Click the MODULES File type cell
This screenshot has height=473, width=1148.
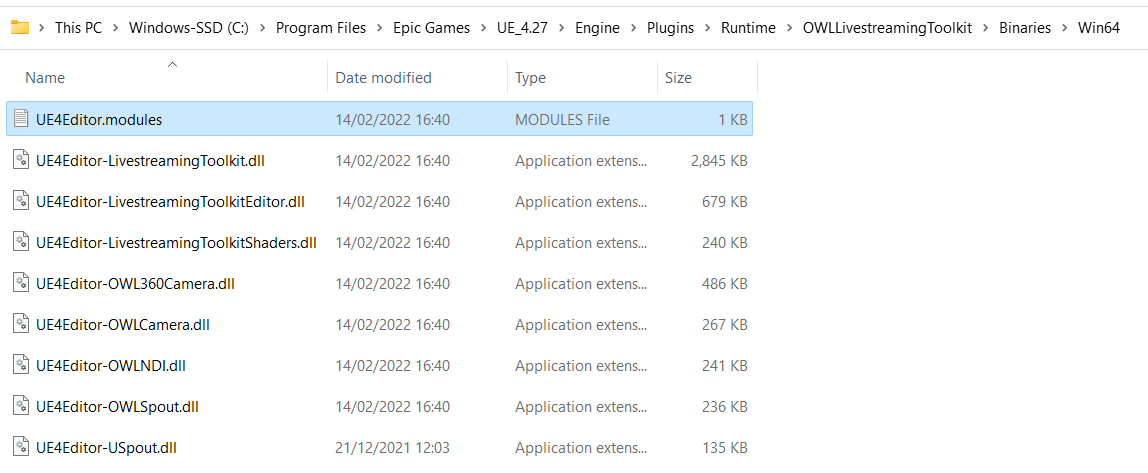click(x=562, y=119)
